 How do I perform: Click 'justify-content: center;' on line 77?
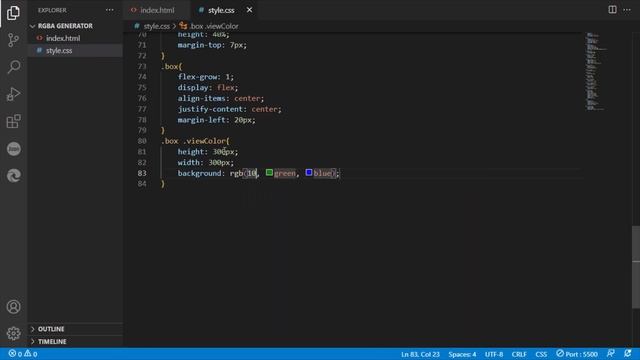point(229,109)
